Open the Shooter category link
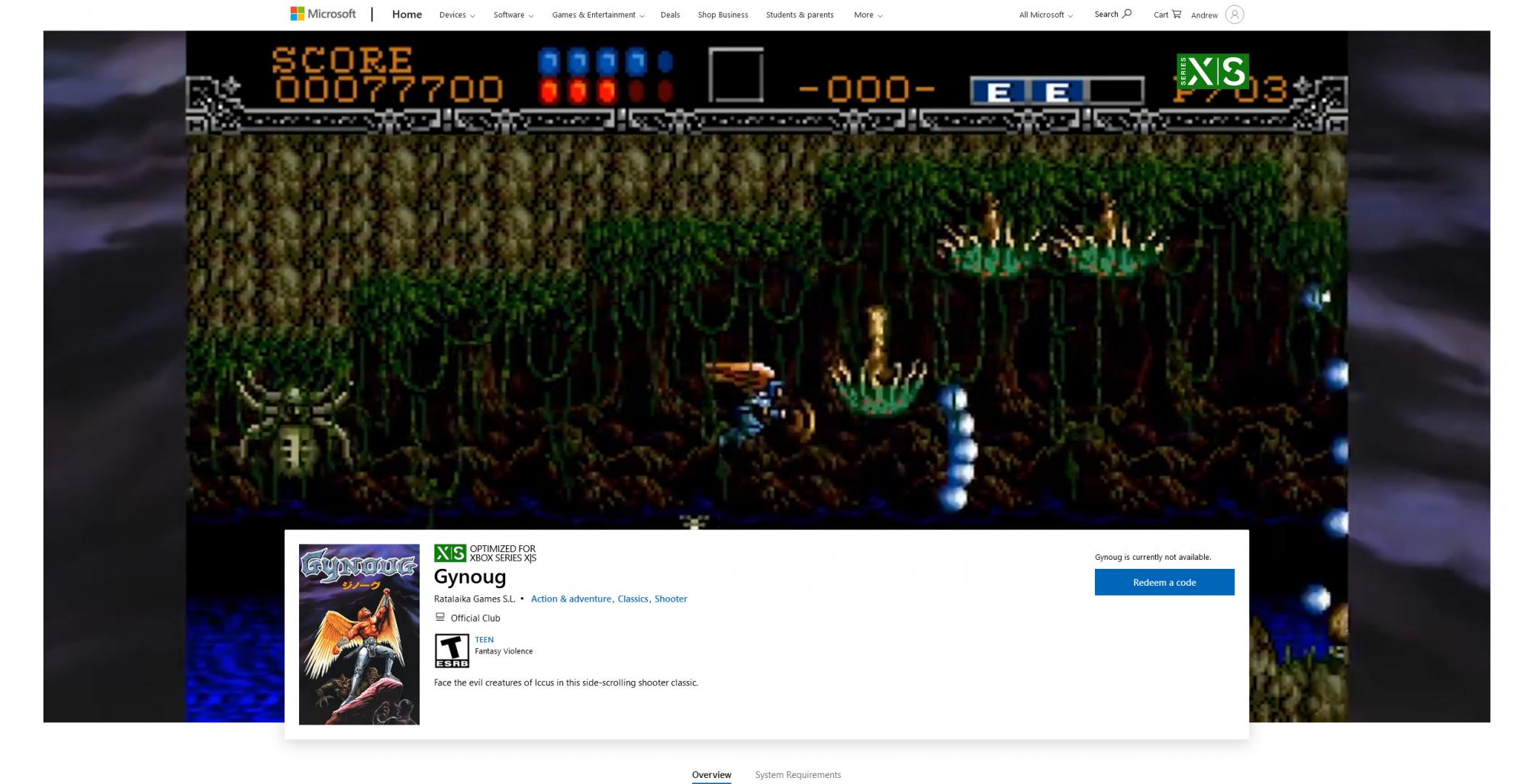This screenshot has height=784, width=1526. click(x=671, y=599)
